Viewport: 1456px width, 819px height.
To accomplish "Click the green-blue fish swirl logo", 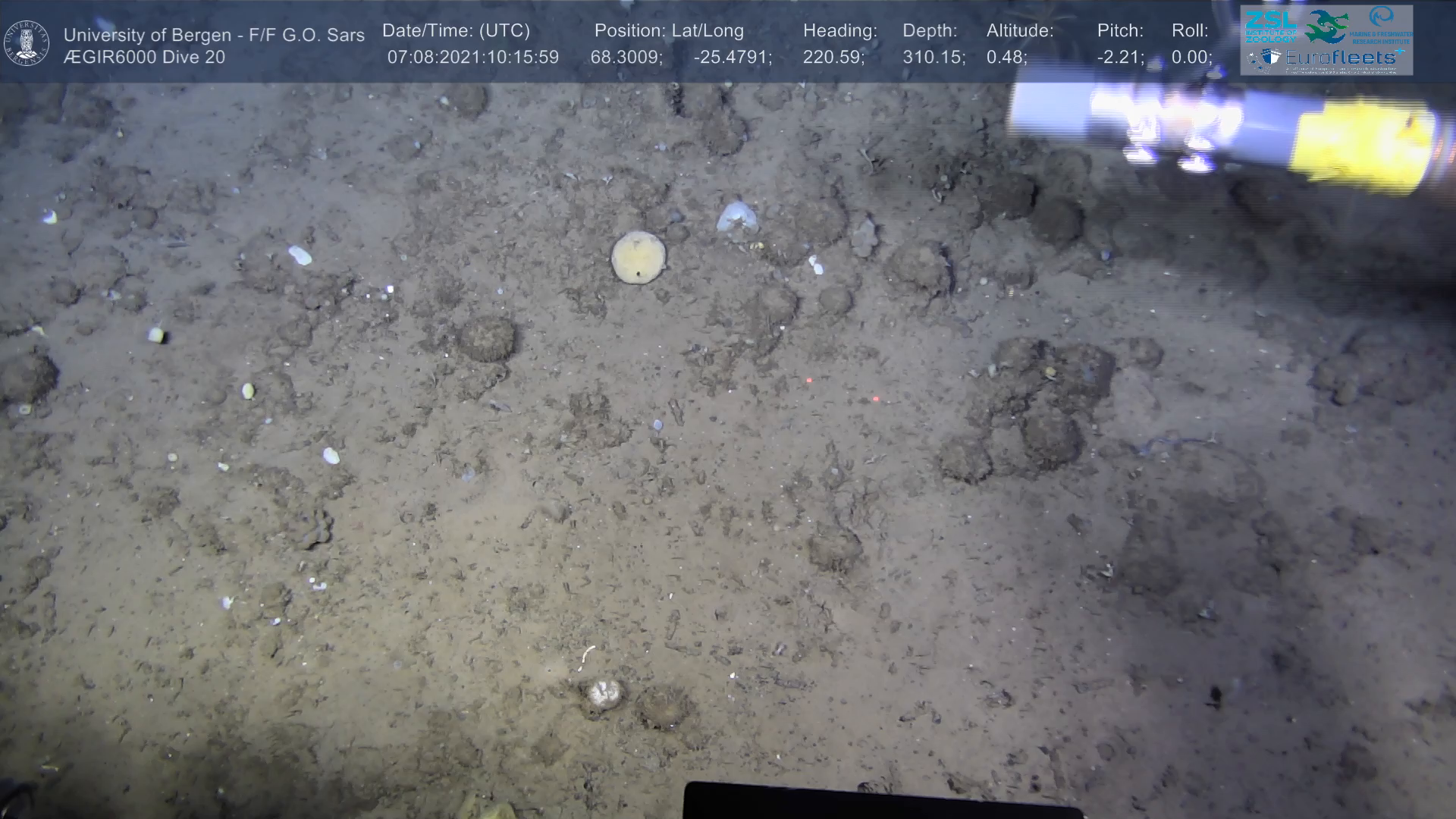I will (x=1326, y=27).
